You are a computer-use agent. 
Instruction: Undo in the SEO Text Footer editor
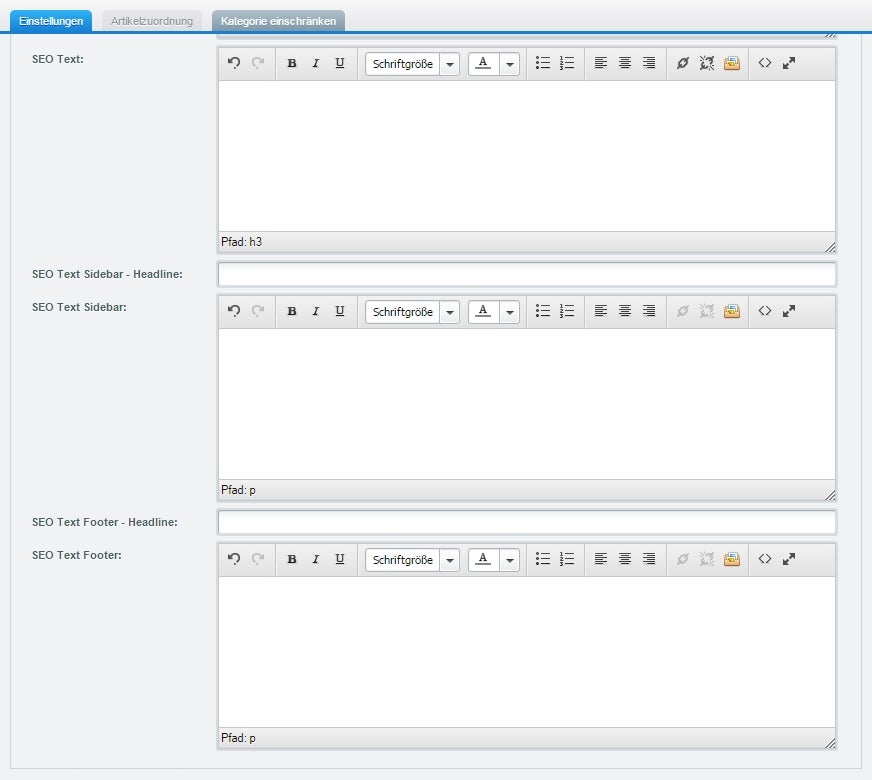234,559
